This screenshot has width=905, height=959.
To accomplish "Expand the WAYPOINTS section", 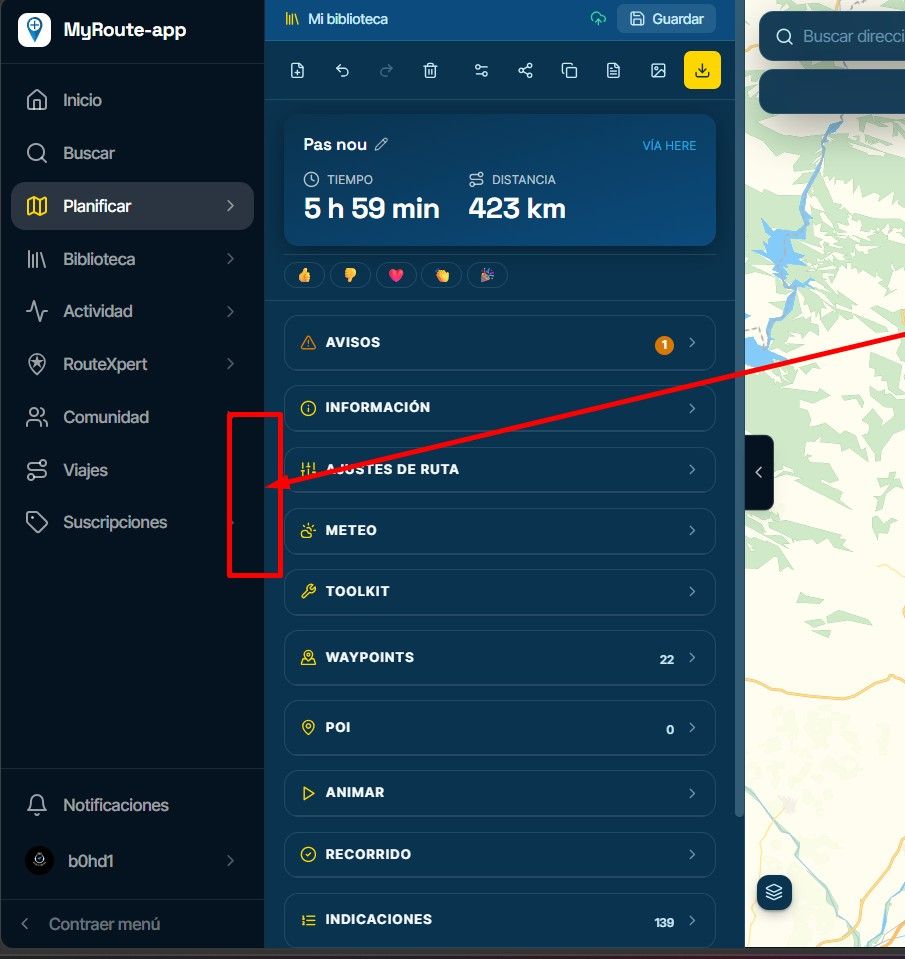I will (x=500, y=657).
